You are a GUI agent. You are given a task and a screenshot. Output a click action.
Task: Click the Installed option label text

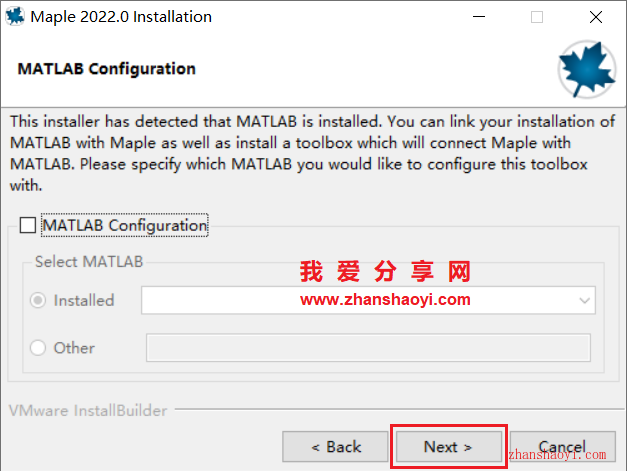(x=84, y=301)
